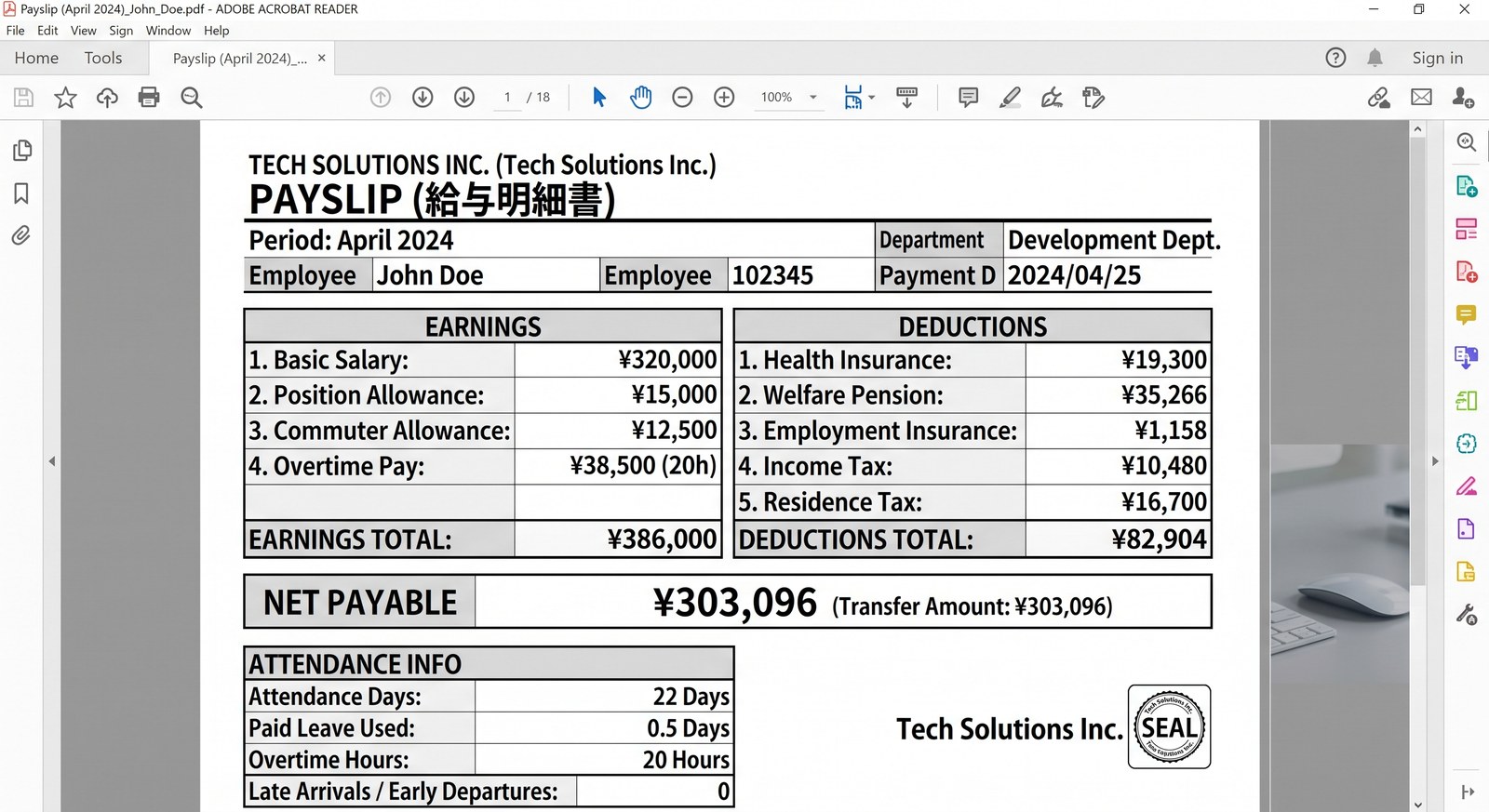Click the search tools magnifier in the right pane
The width and height of the screenshot is (1489, 812).
[1467, 142]
